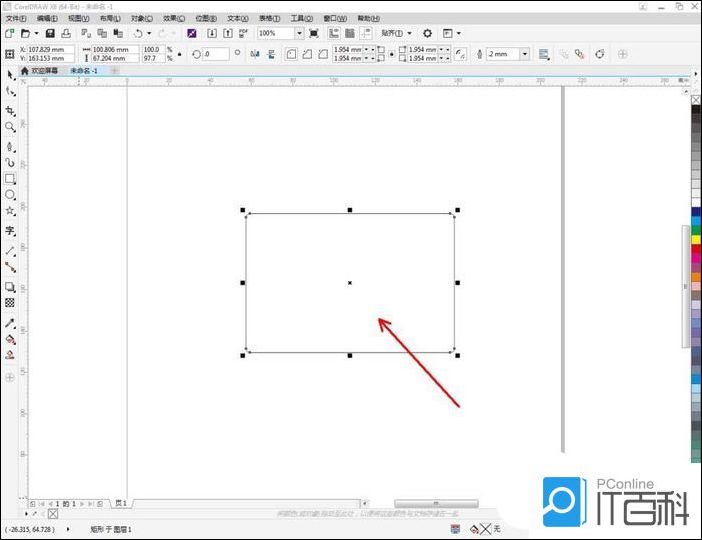Click the Publish to PDF icon
The width and height of the screenshot is (702, 540).
pos(243,33)
